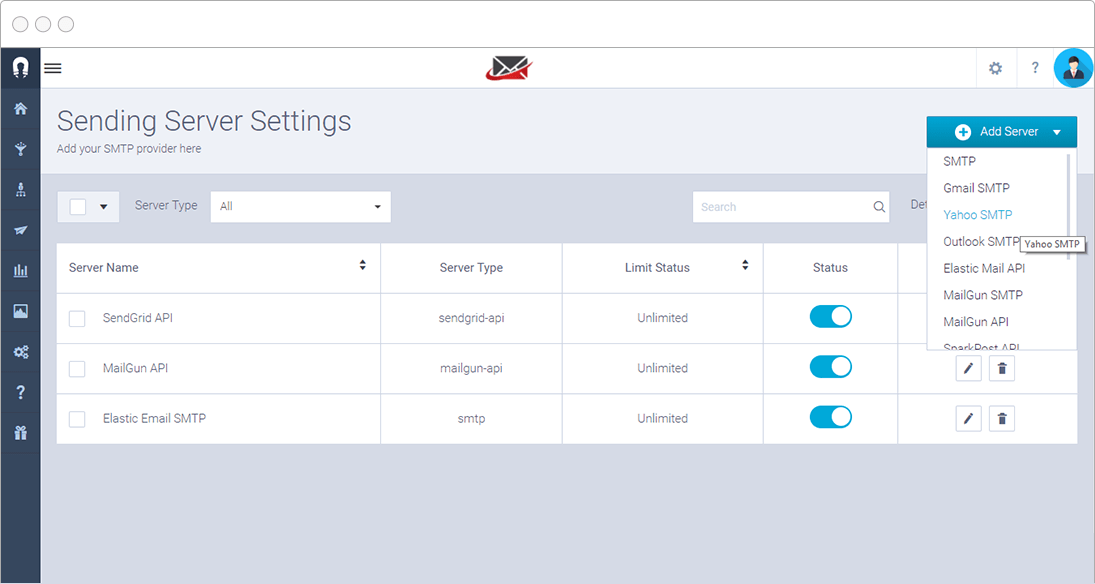Click the sendgrid-api type cell

(x=471, y=318)
